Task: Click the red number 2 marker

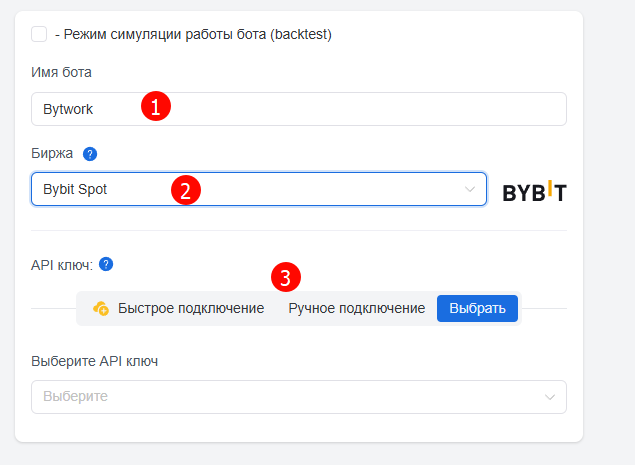Action: 186,190
